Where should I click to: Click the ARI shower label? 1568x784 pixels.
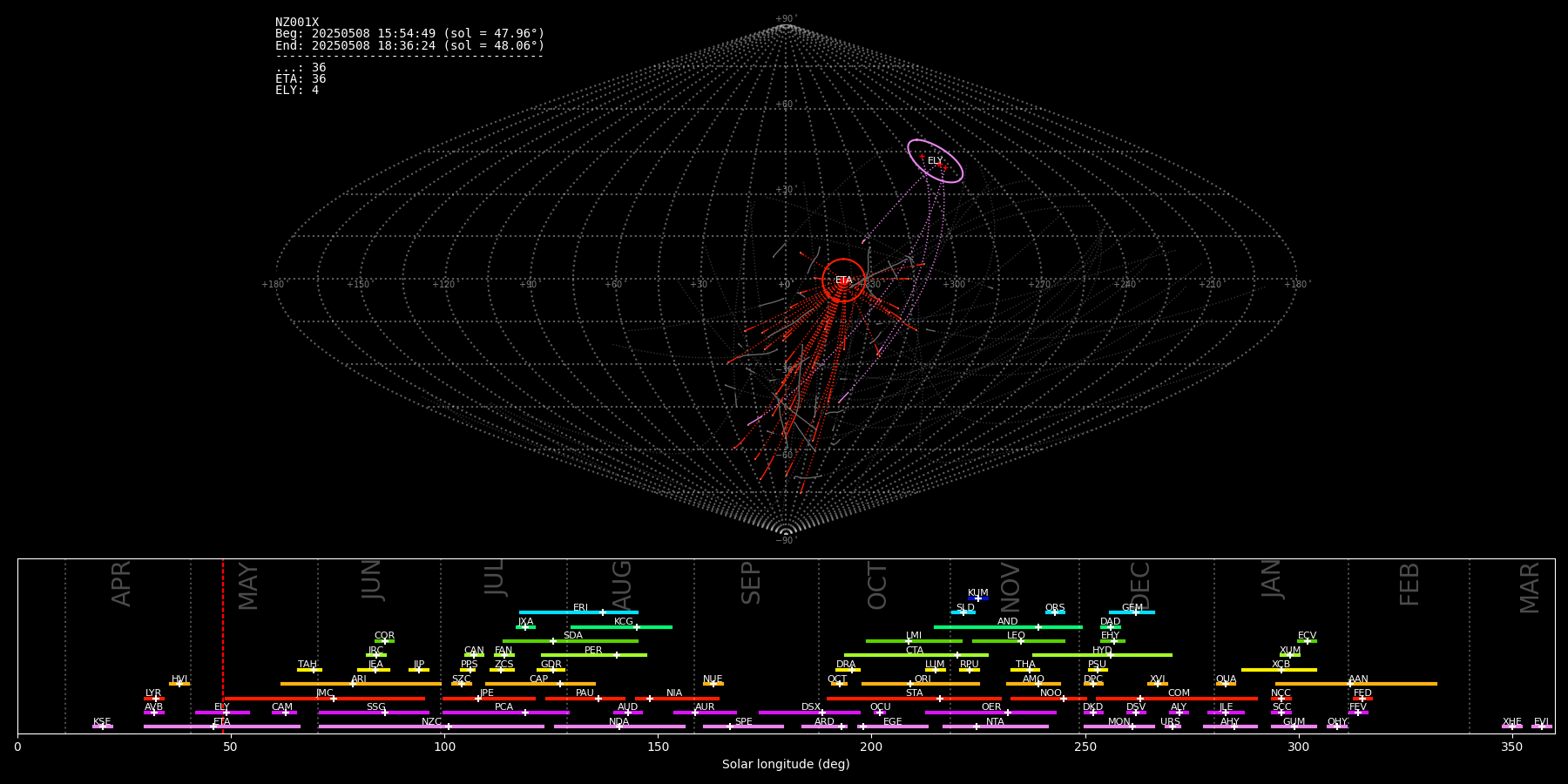point(359,679)
